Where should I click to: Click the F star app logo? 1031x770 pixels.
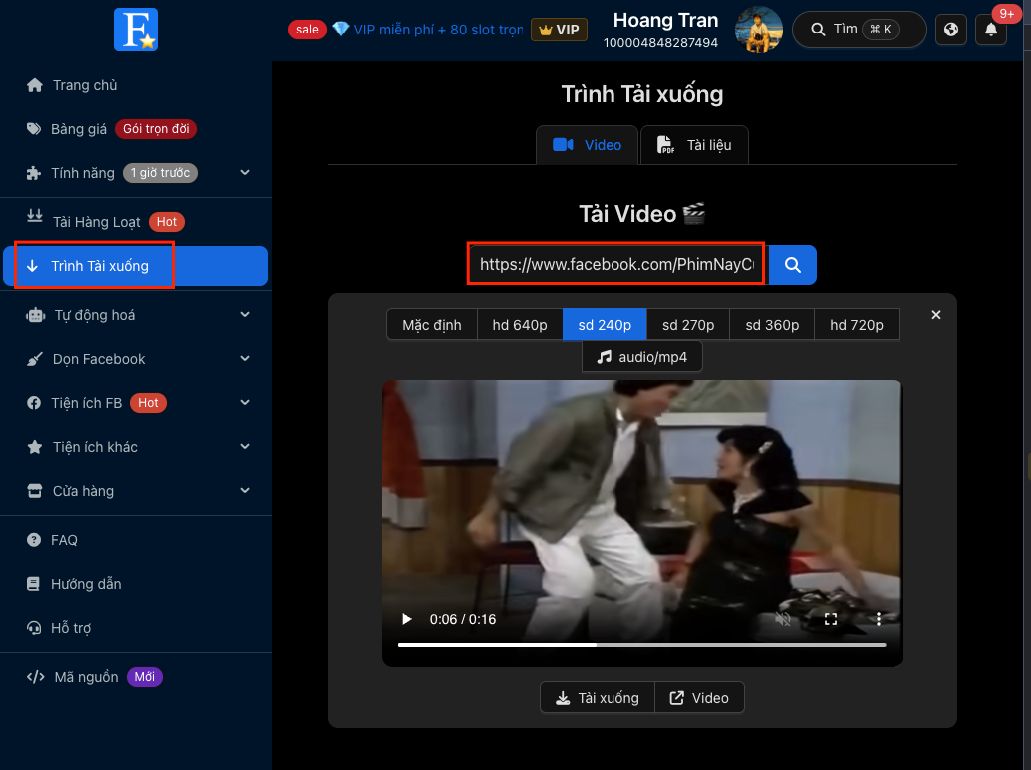tap(135, 30)
